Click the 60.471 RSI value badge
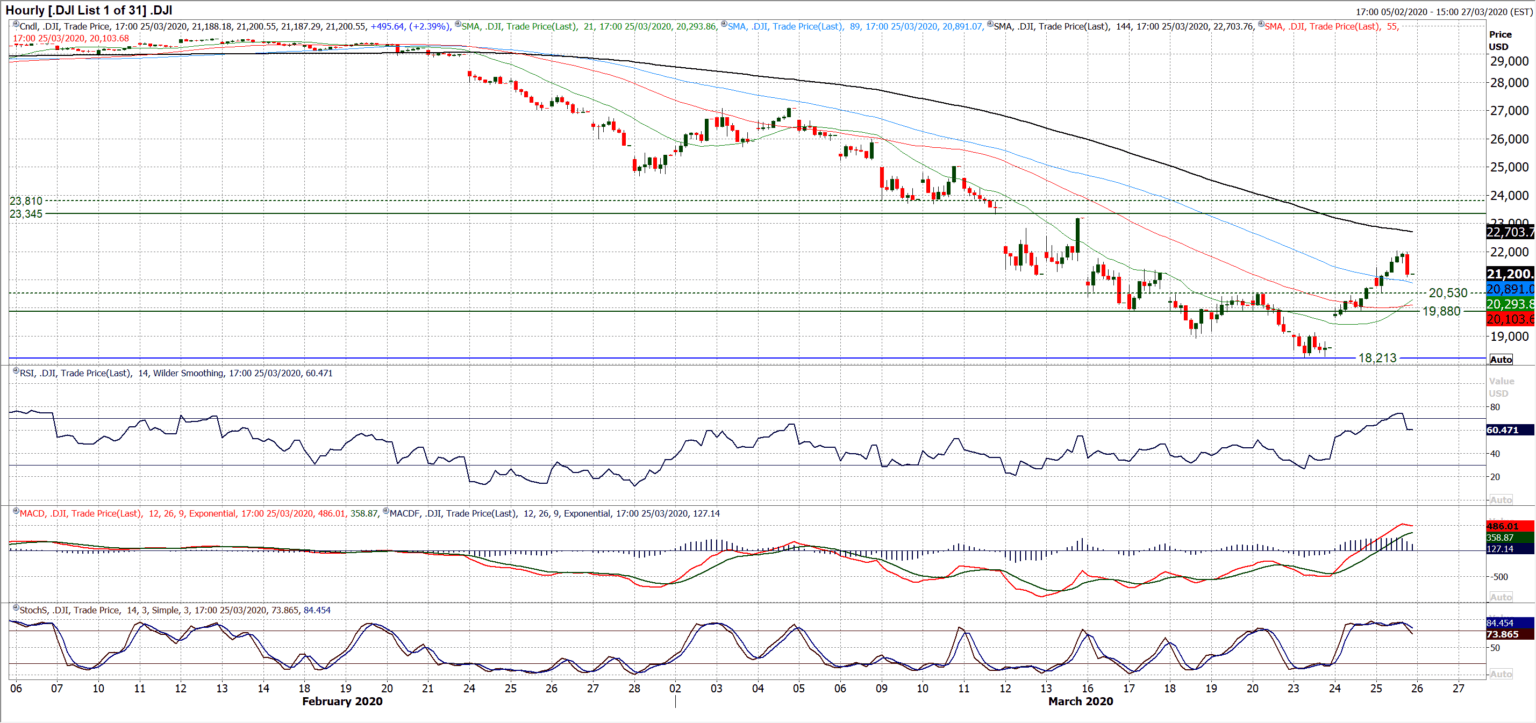The height and width of the screenshot is (723, 1536). [x=1504, y=431]
